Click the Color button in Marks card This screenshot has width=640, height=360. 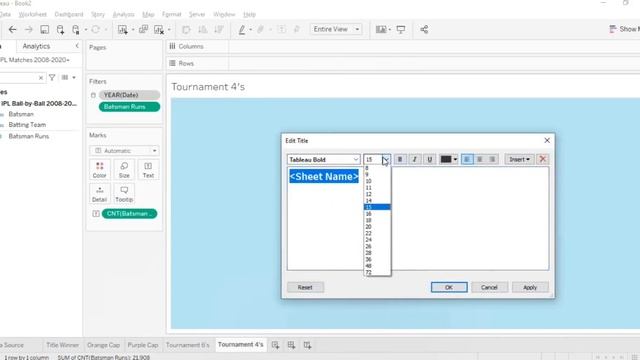[x=100, y=170]
